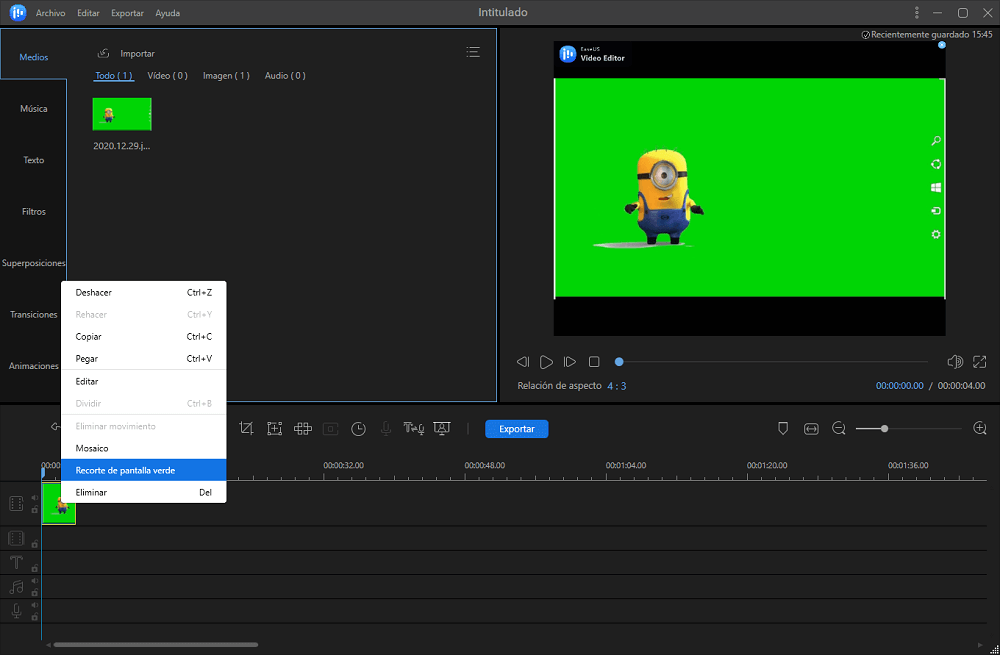Open the aspect ratio 4 : 3 selector
1000x655 pixels.
pos(617,386)
